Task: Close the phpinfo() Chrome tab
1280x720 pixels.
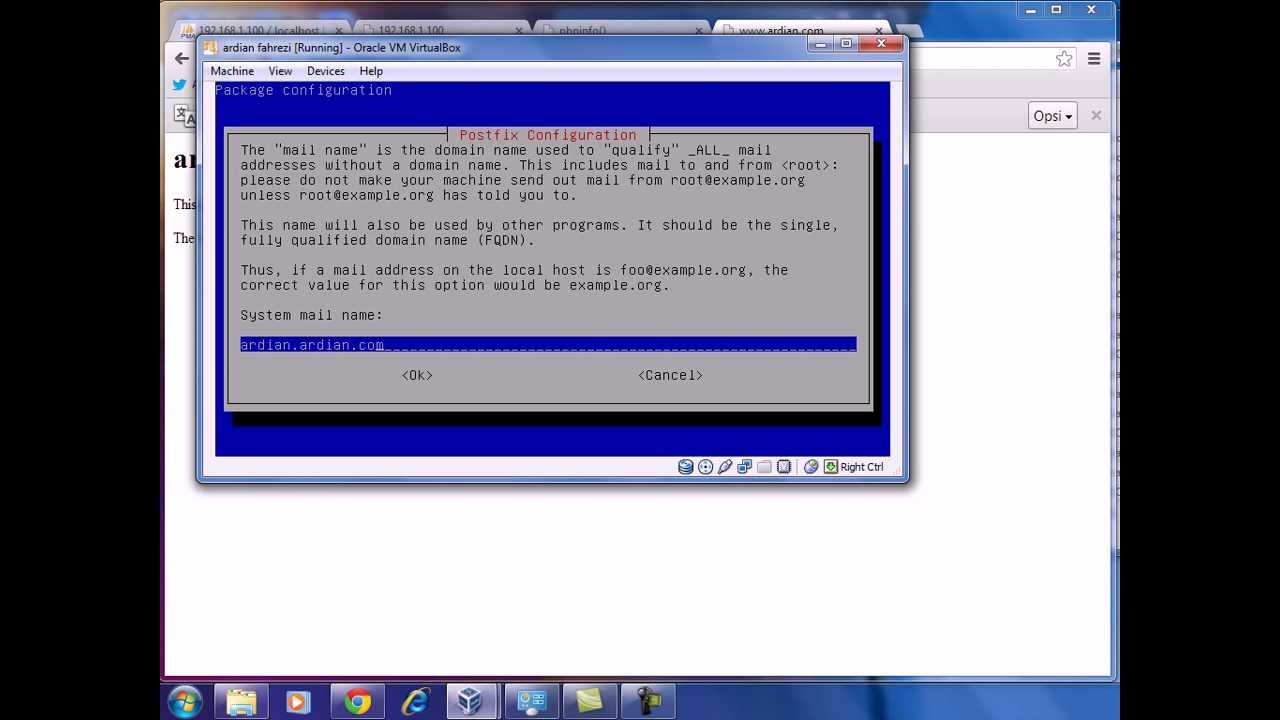Action: [698, 31]
